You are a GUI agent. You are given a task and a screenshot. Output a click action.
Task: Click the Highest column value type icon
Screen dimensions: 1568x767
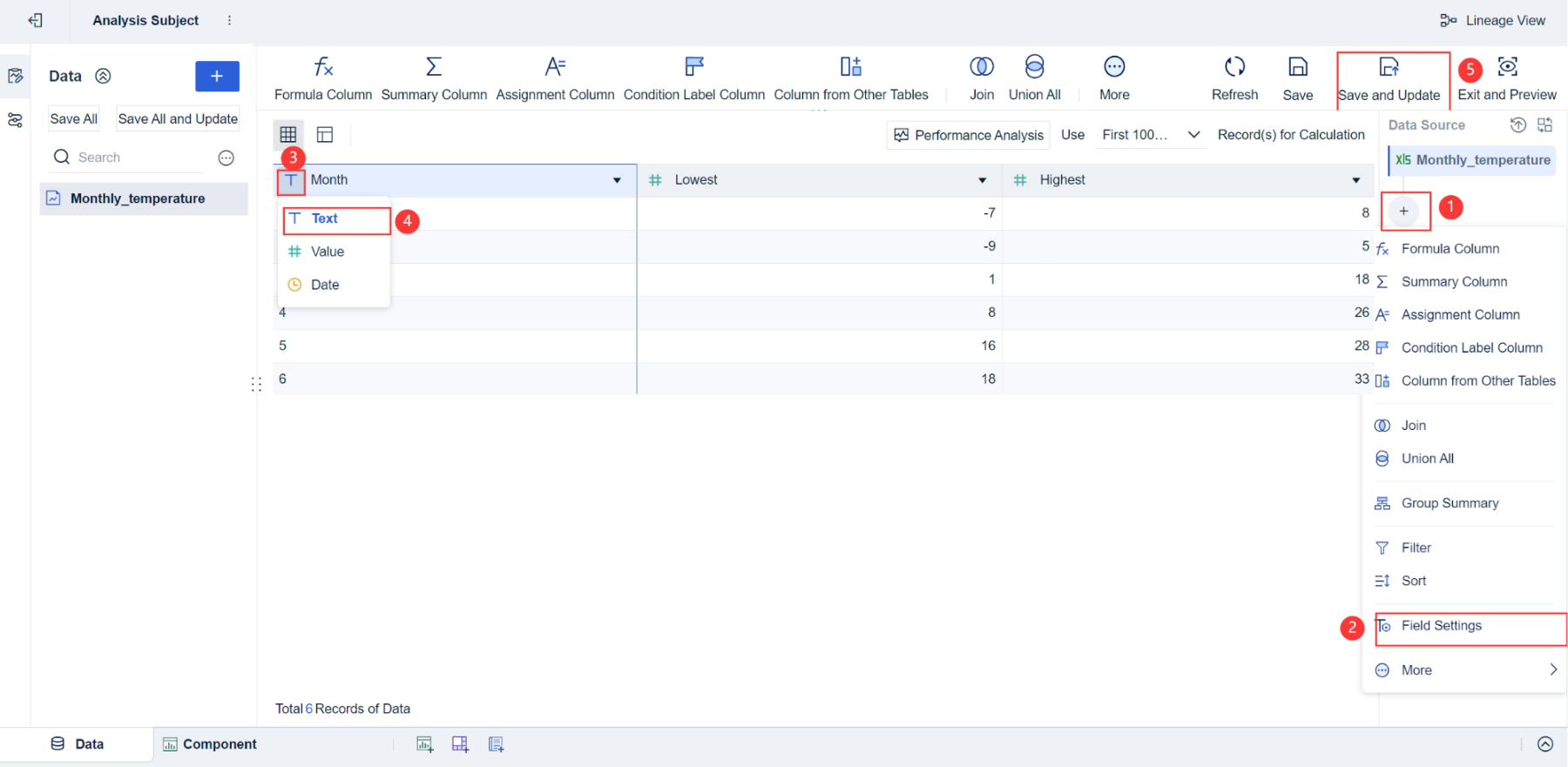(x=1021, y=180)
